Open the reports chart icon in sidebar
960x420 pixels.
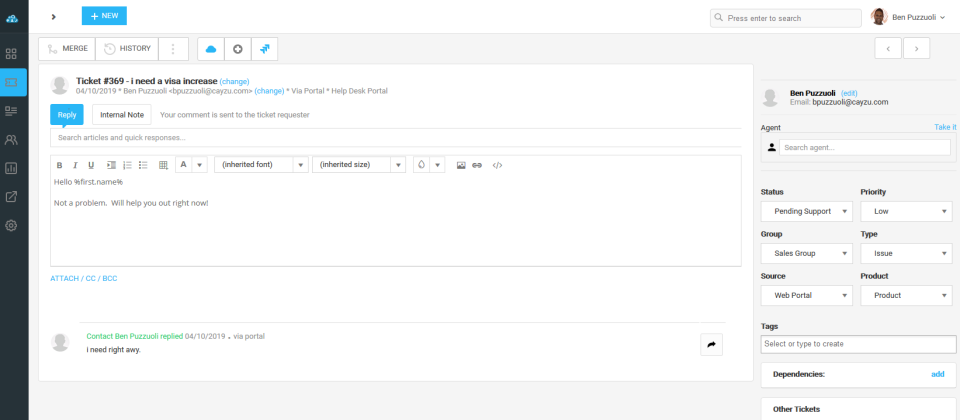pyautogui.click(x=11, y=168)
